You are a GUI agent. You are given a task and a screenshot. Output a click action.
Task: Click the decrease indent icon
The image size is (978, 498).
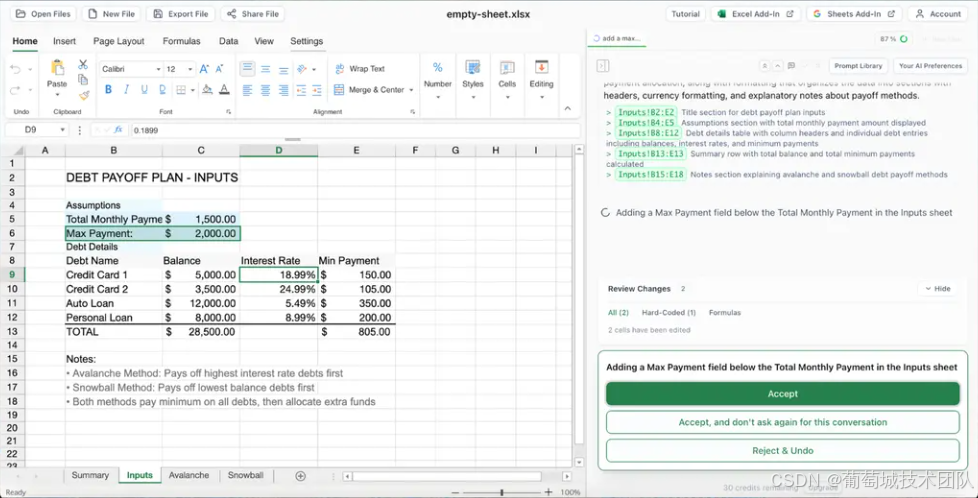pos(302,90)
